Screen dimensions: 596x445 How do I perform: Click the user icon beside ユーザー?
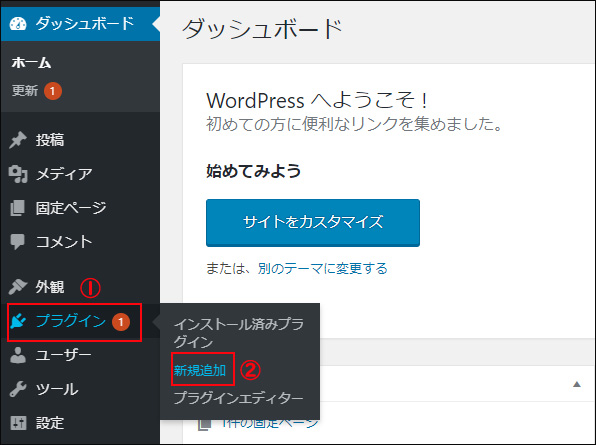17,355
